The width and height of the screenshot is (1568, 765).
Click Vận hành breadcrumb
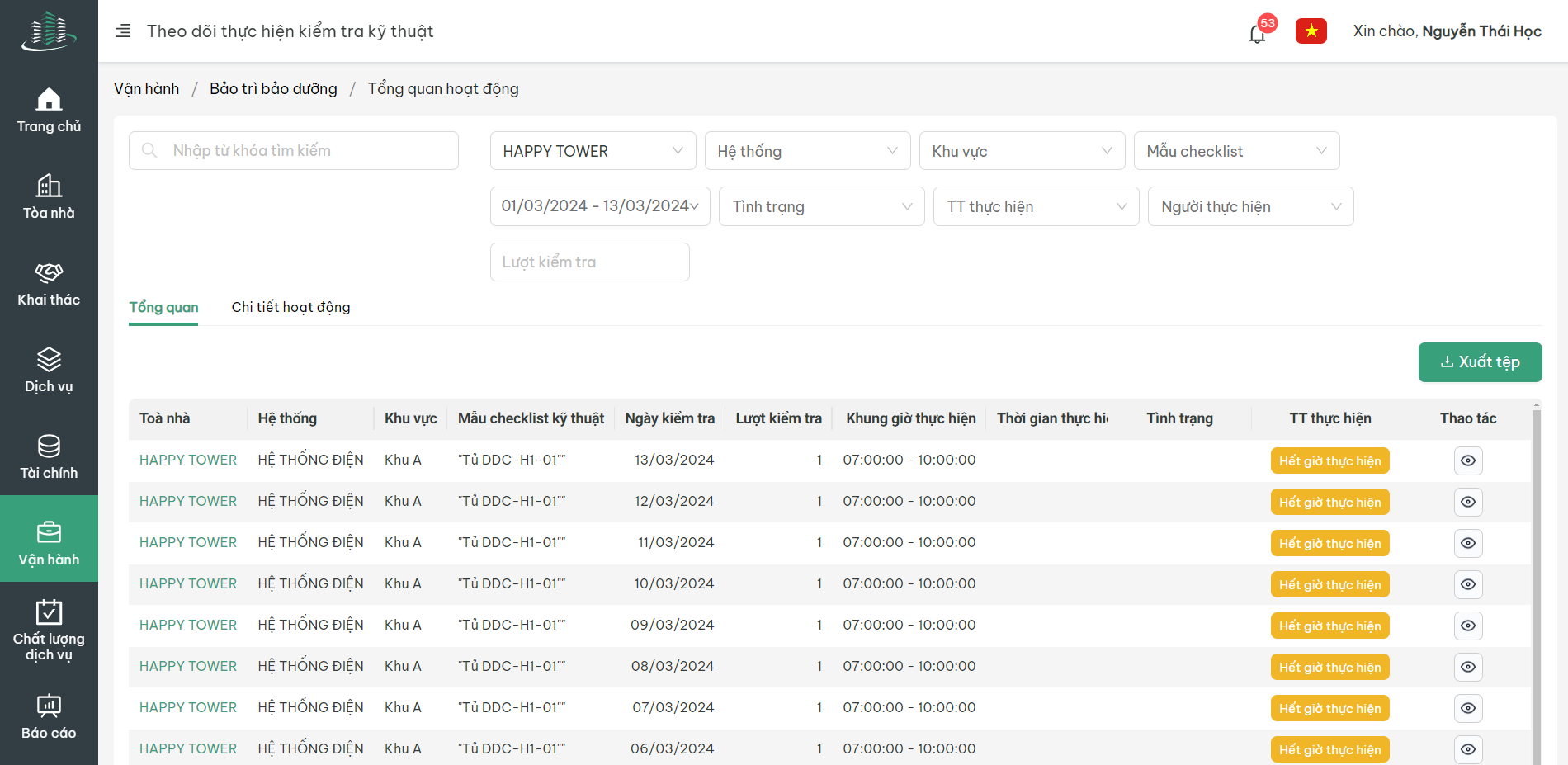click(x=146, y=88)
